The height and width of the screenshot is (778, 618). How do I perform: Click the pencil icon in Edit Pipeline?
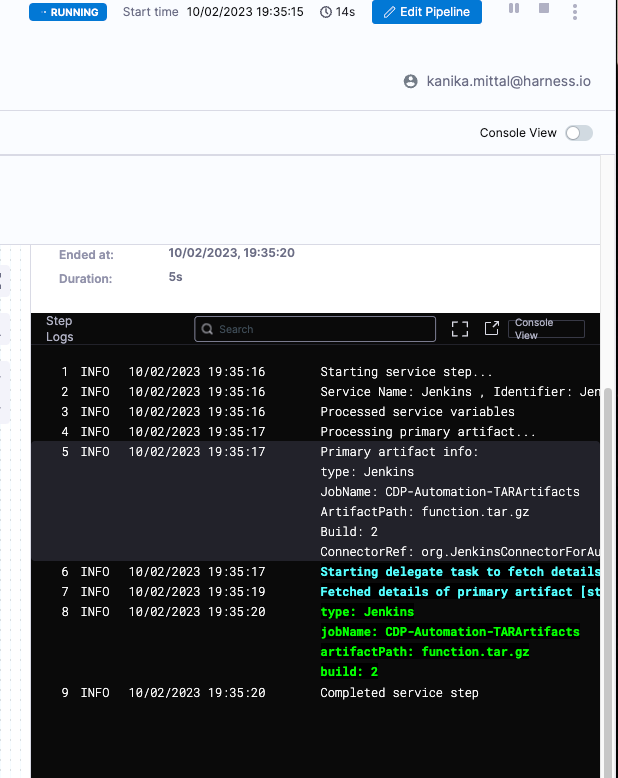coord(391,12)
